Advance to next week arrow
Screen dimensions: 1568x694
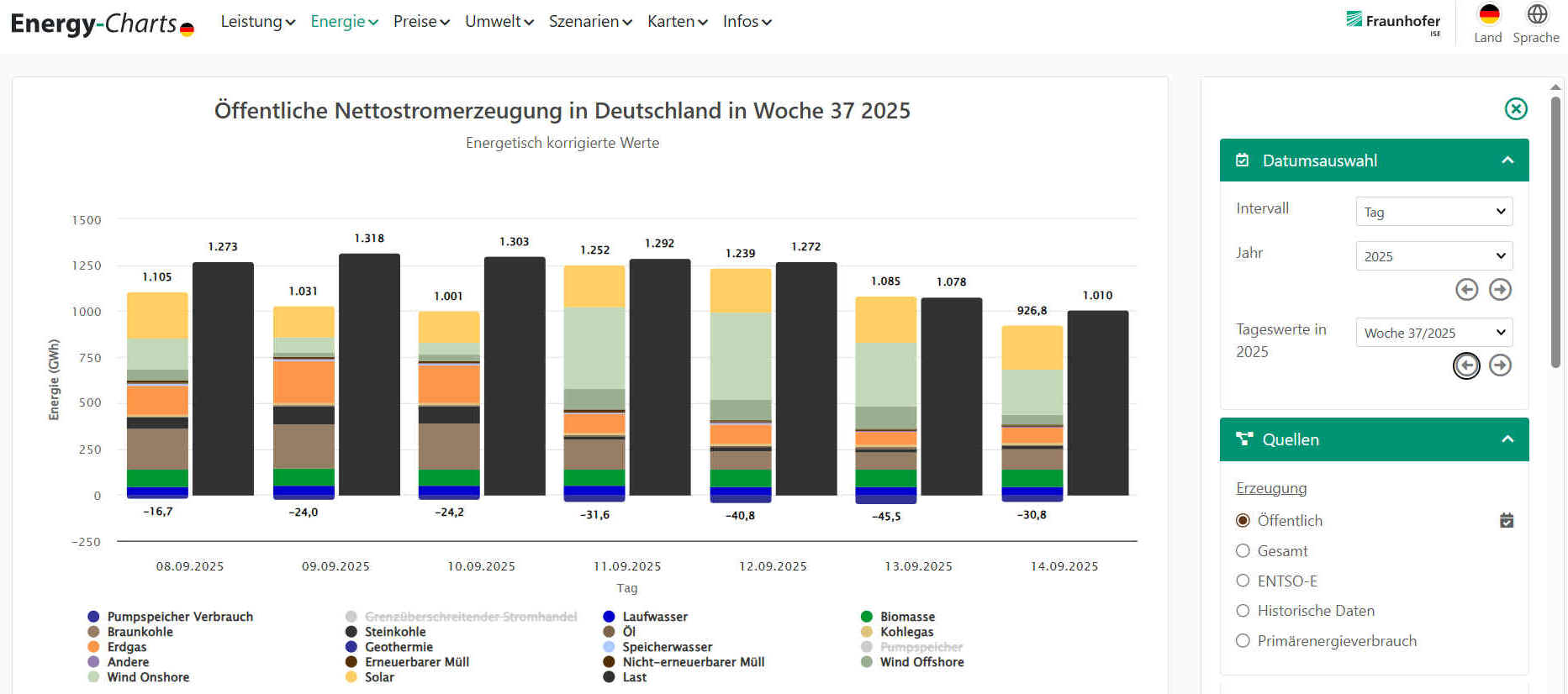[1500, 365]
